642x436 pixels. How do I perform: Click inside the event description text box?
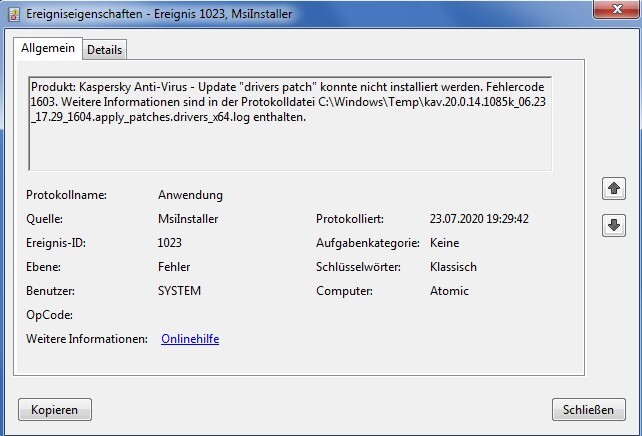(x=290, y=123)
